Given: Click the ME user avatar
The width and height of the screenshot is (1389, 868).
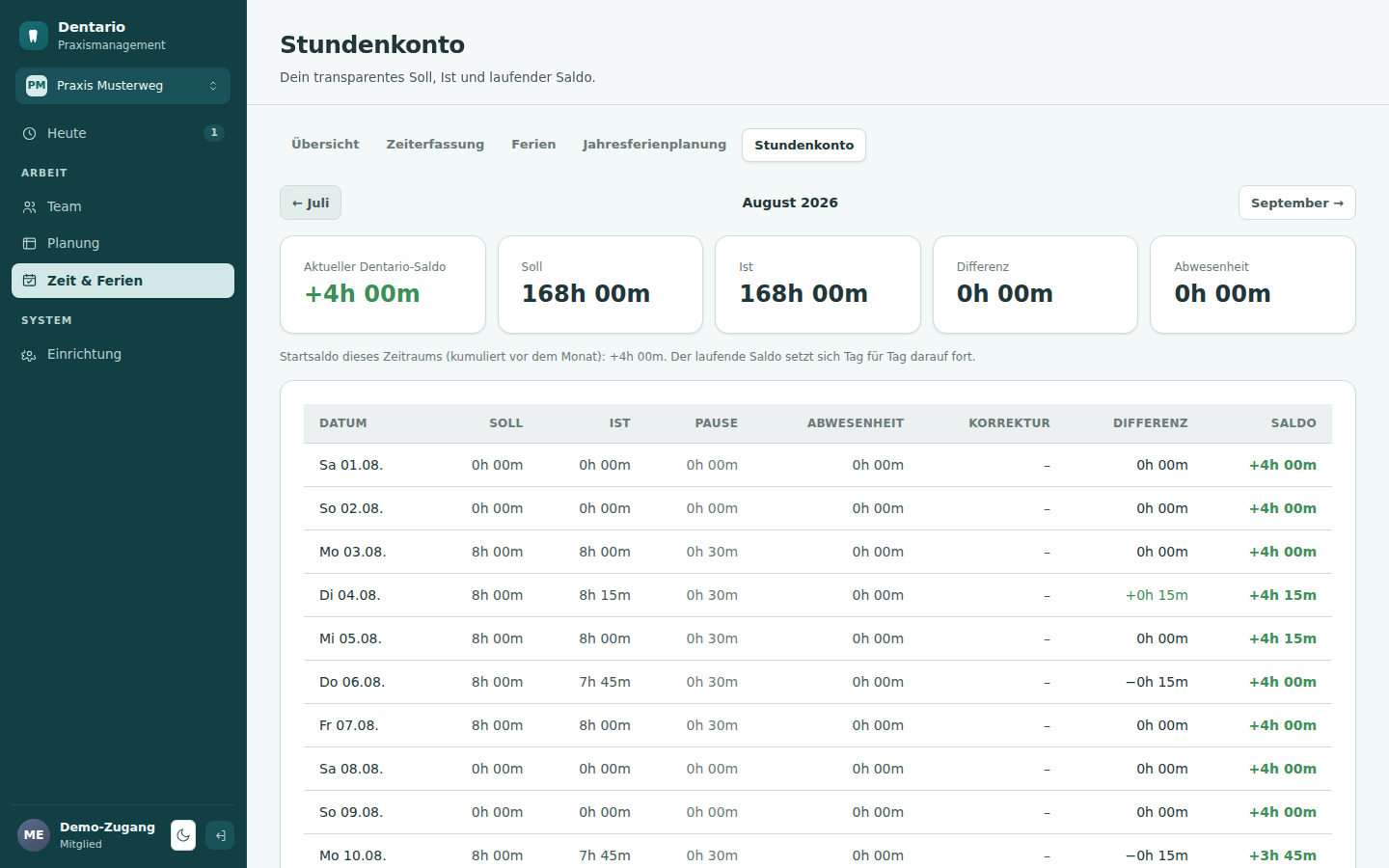Looking at the screenshot, I should 34,835.
